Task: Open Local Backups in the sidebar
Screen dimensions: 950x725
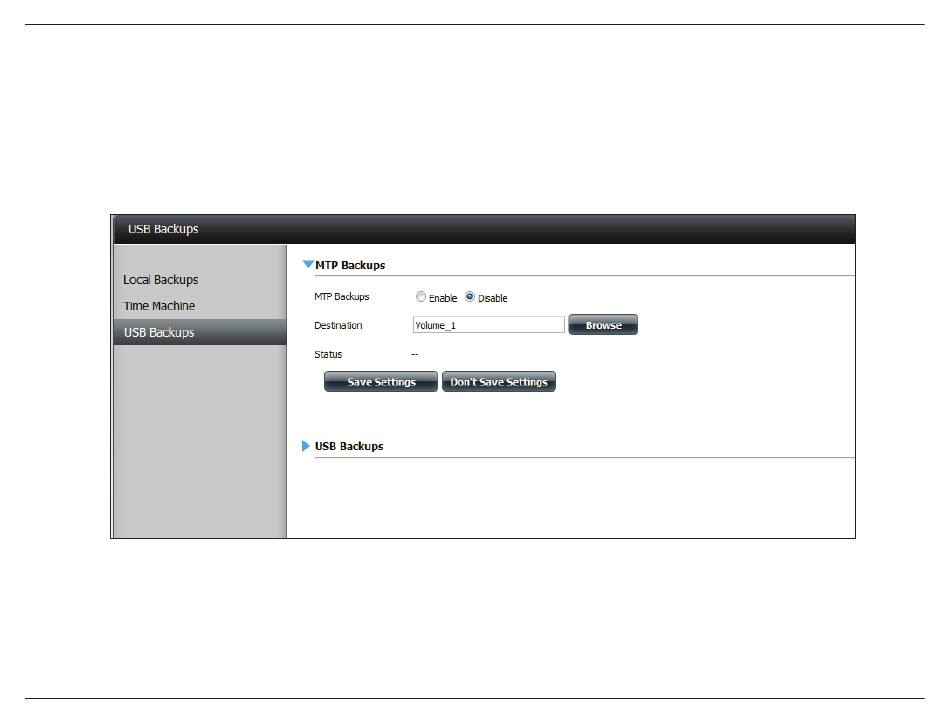Action: [161, 280]
